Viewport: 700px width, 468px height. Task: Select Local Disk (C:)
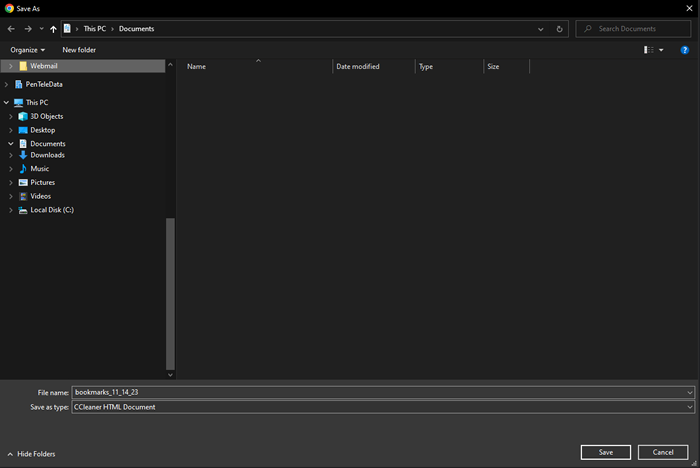coord(52,210)
